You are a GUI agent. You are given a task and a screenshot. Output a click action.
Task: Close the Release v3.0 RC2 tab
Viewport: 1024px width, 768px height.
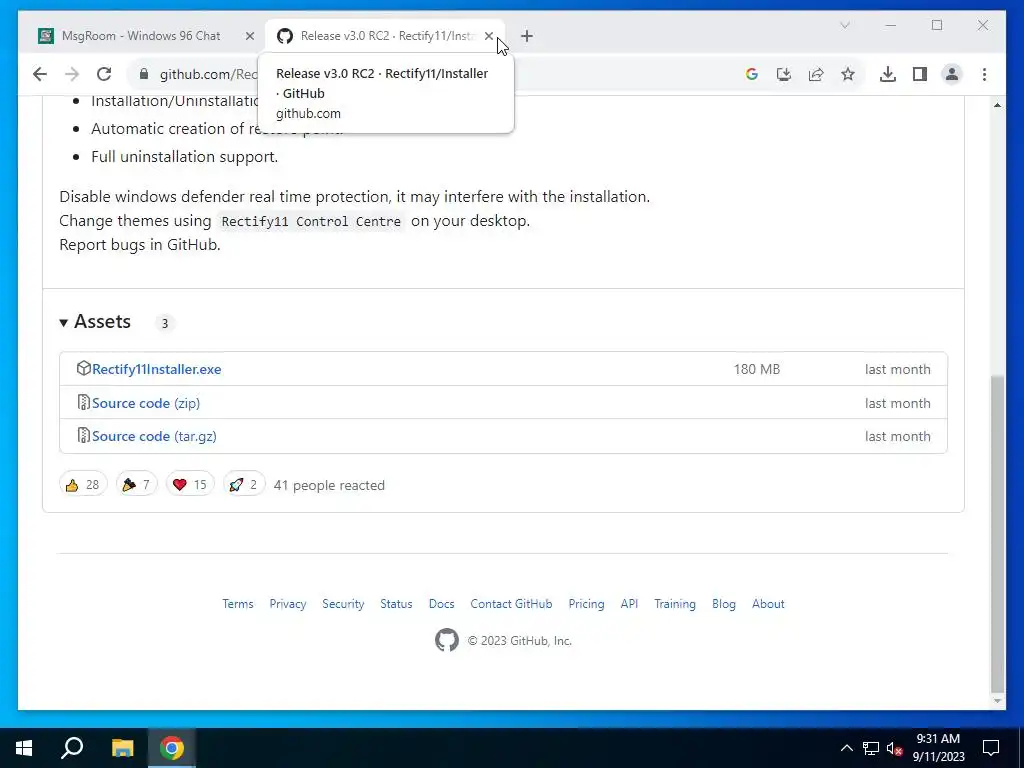coord(488,36)
